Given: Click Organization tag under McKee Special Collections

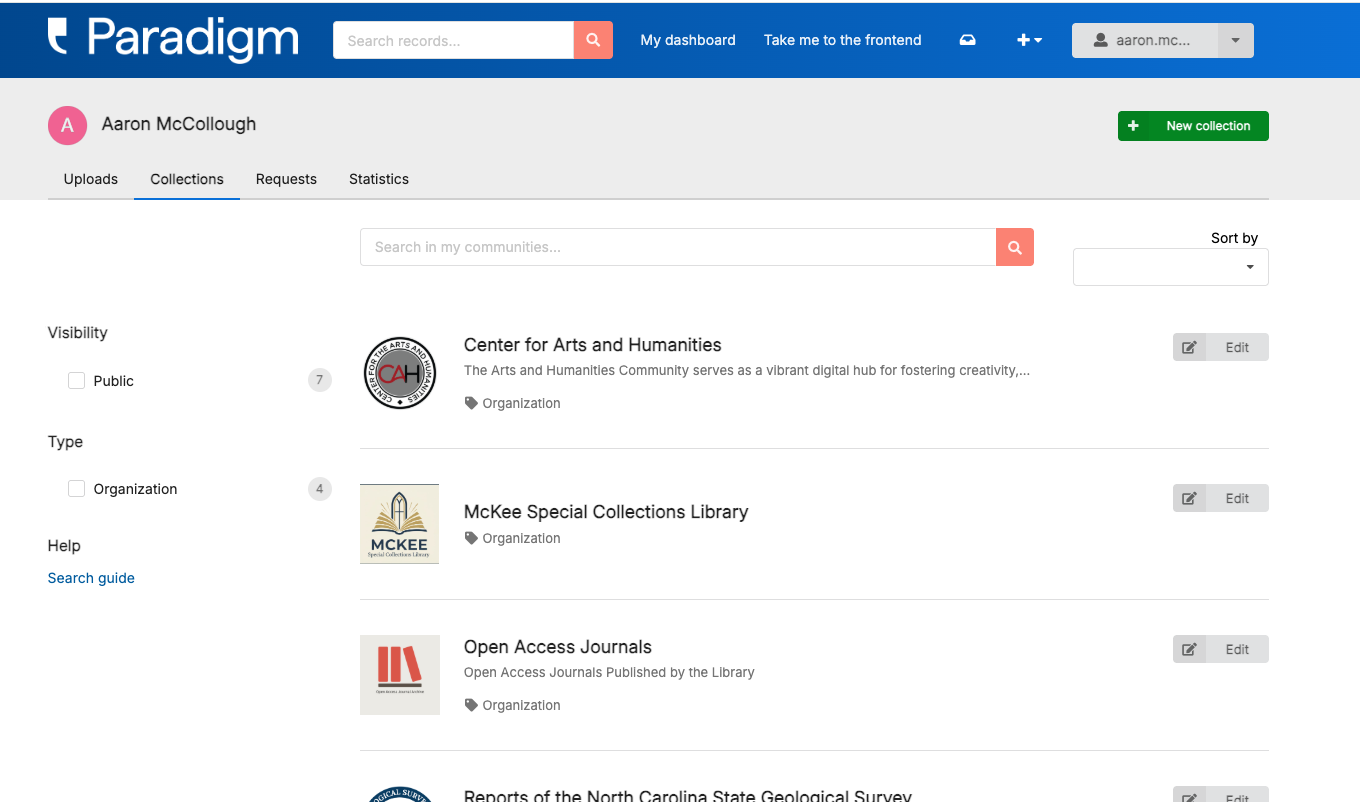Looking at the screenshot, I should point(513,538).
